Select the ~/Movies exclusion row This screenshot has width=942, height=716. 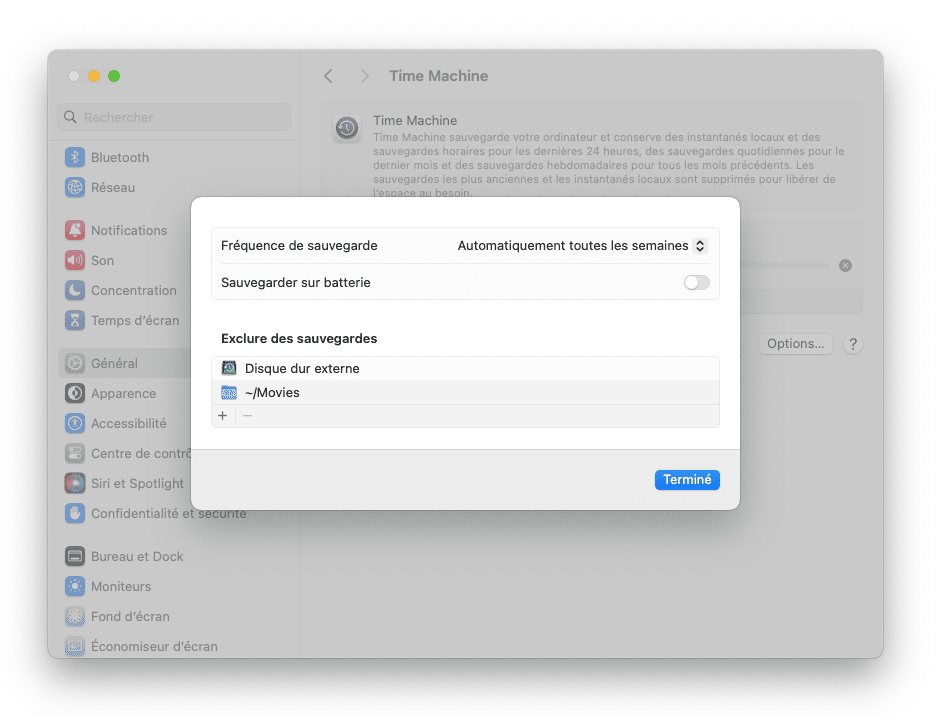(x=465, y=392)
